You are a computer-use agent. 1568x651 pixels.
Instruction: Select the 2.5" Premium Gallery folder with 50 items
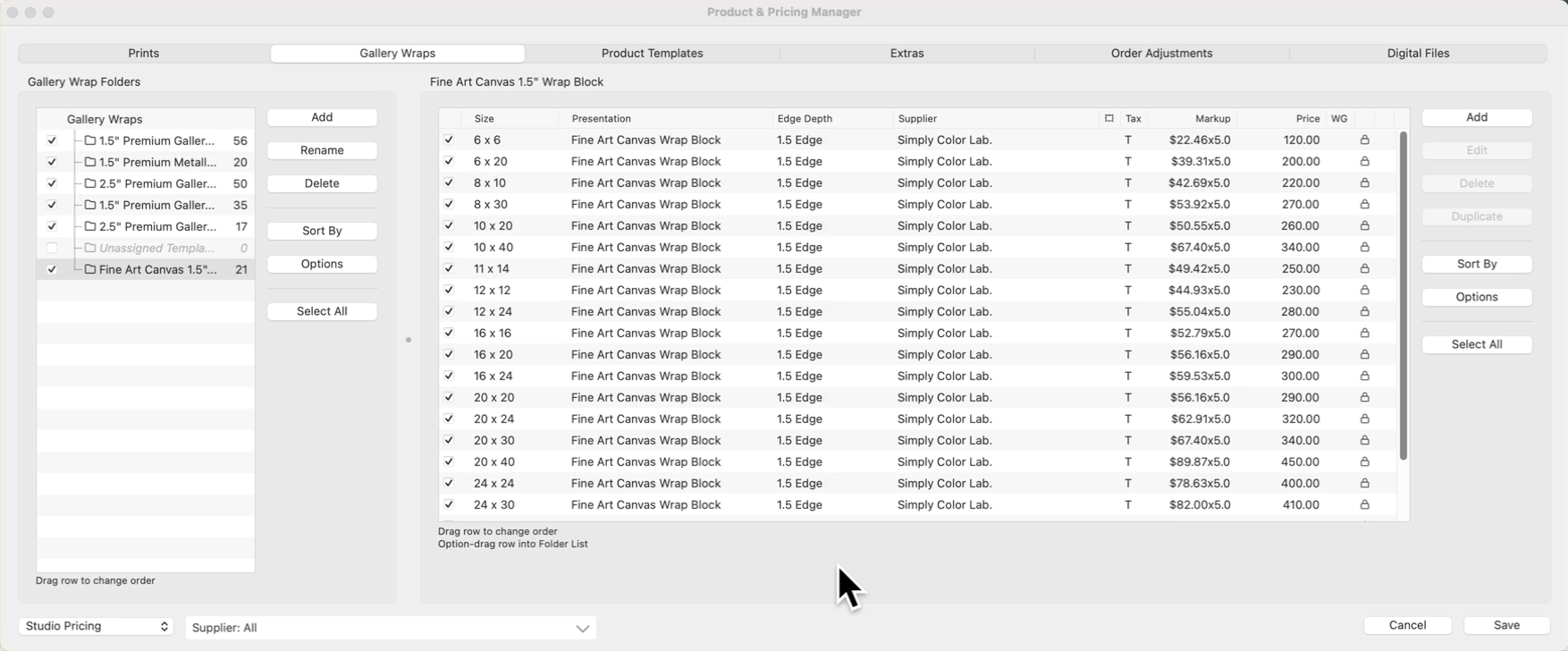pos(157,183)
